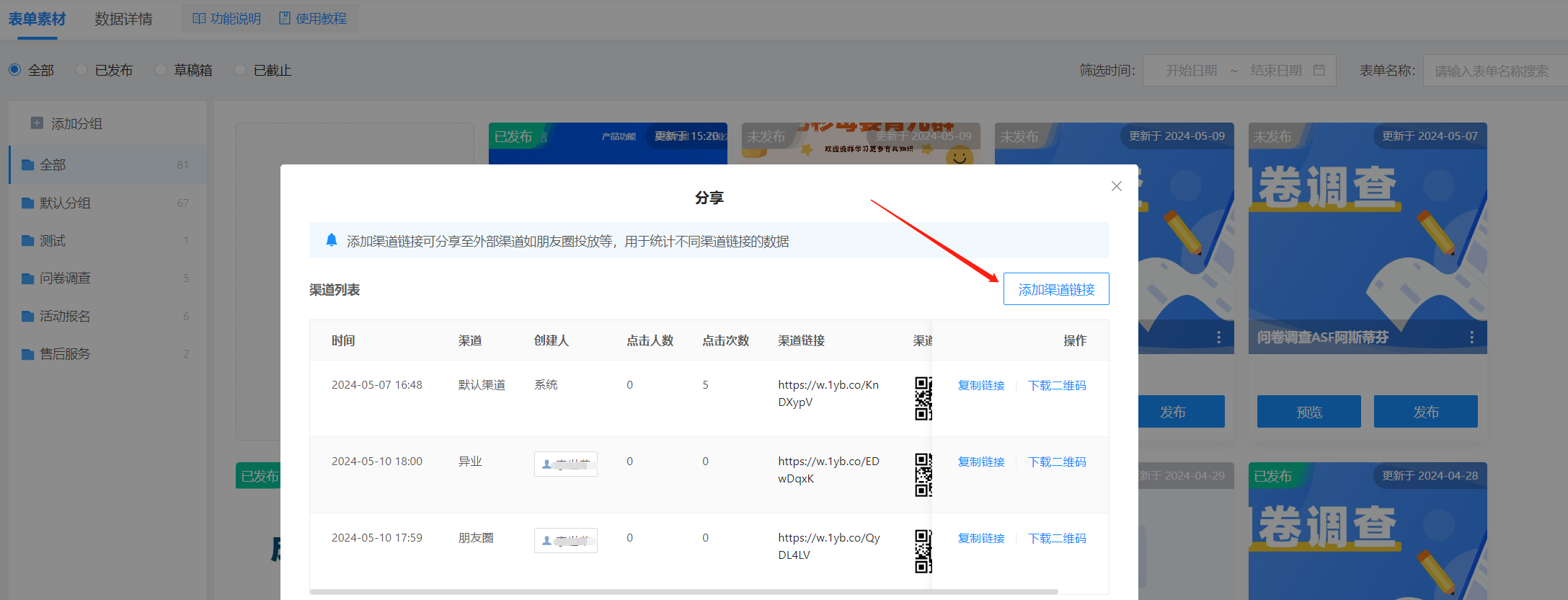Copy link for the 朋友圈 channel row
The width and height of the screenshot is (1568, 600).
click(981, 538)
